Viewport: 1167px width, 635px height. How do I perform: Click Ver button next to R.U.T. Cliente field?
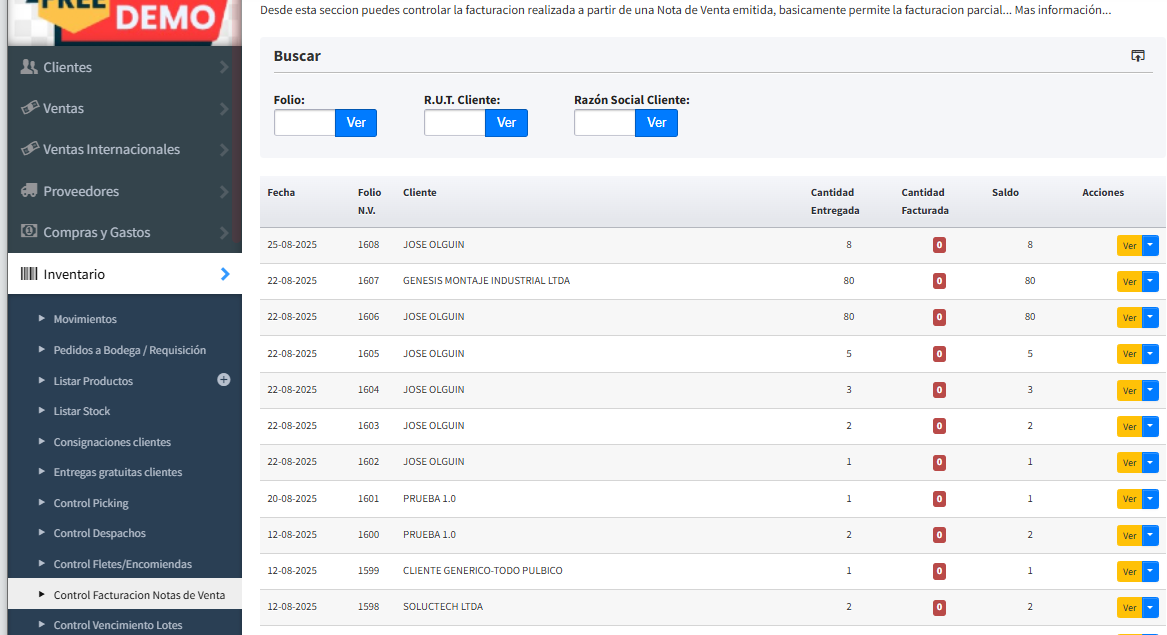click(x=506, y=123)
